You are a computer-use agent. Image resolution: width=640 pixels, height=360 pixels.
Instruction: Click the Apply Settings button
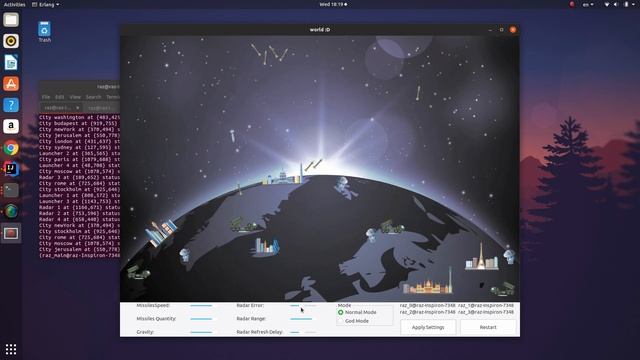coord(428,327)
